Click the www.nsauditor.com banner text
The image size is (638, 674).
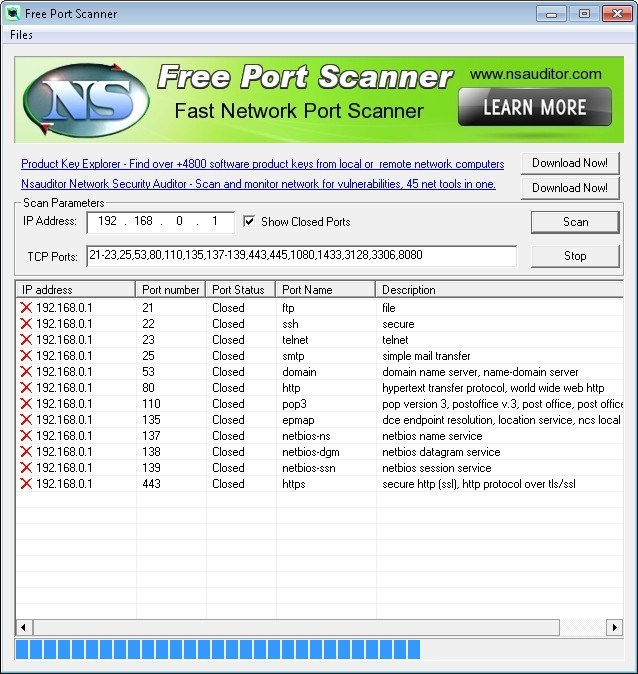pos(536,74)
